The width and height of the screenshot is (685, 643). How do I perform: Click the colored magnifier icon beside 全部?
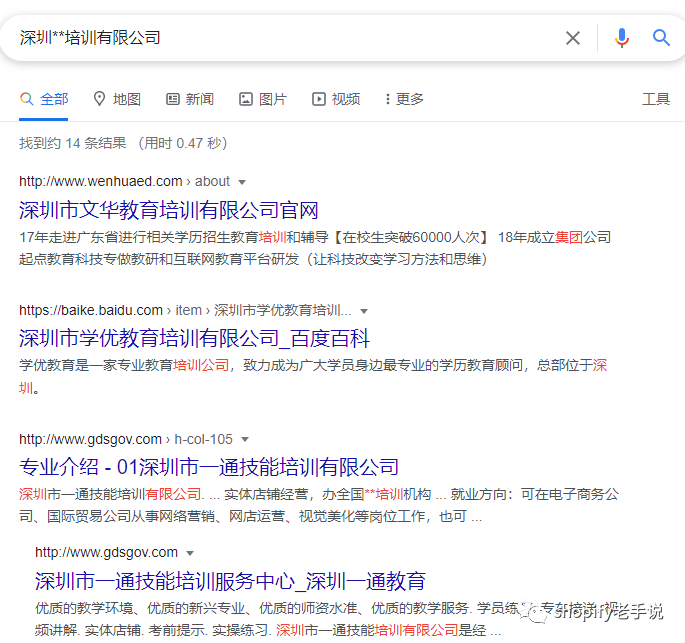coord(27,99)
